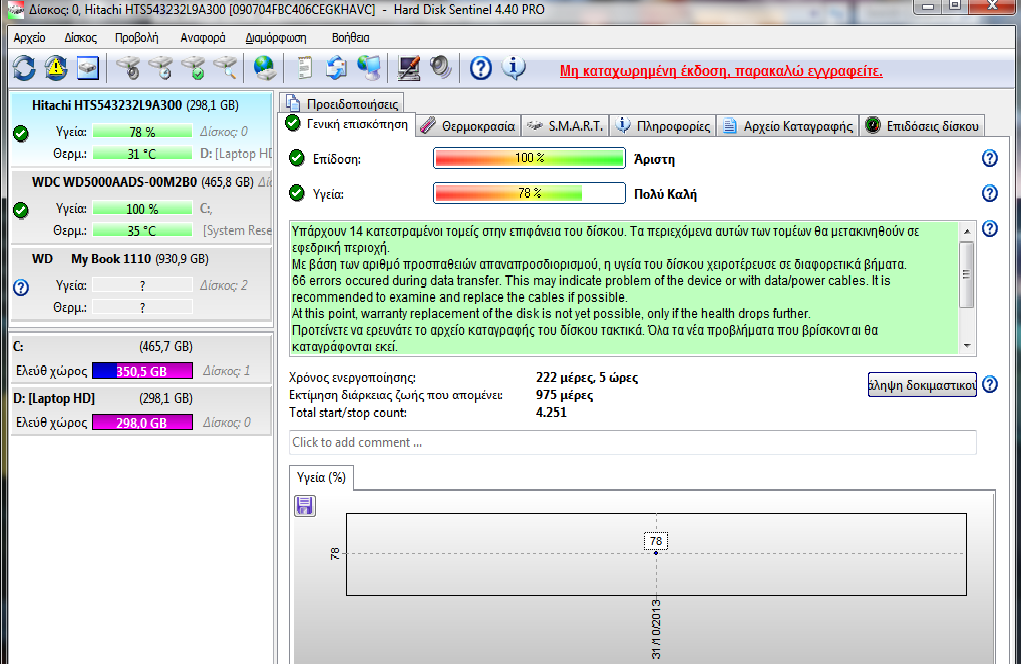The width and height of the screenshot is (1021, 664).
Task: Click the 'Πολύ Καλή' health rating text
Action: point(665,195)
